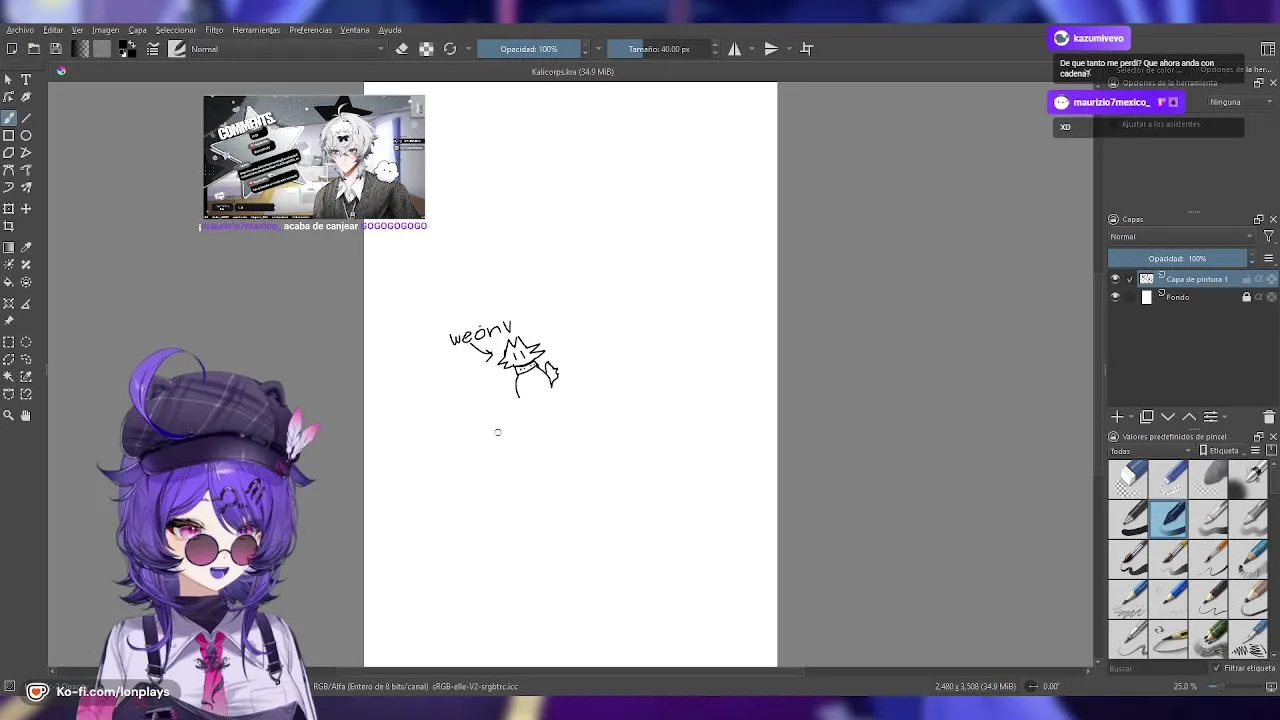1280x720 pixels.
Task: Open the wrap-around crop toolbar icon
Action: point(807,48)
